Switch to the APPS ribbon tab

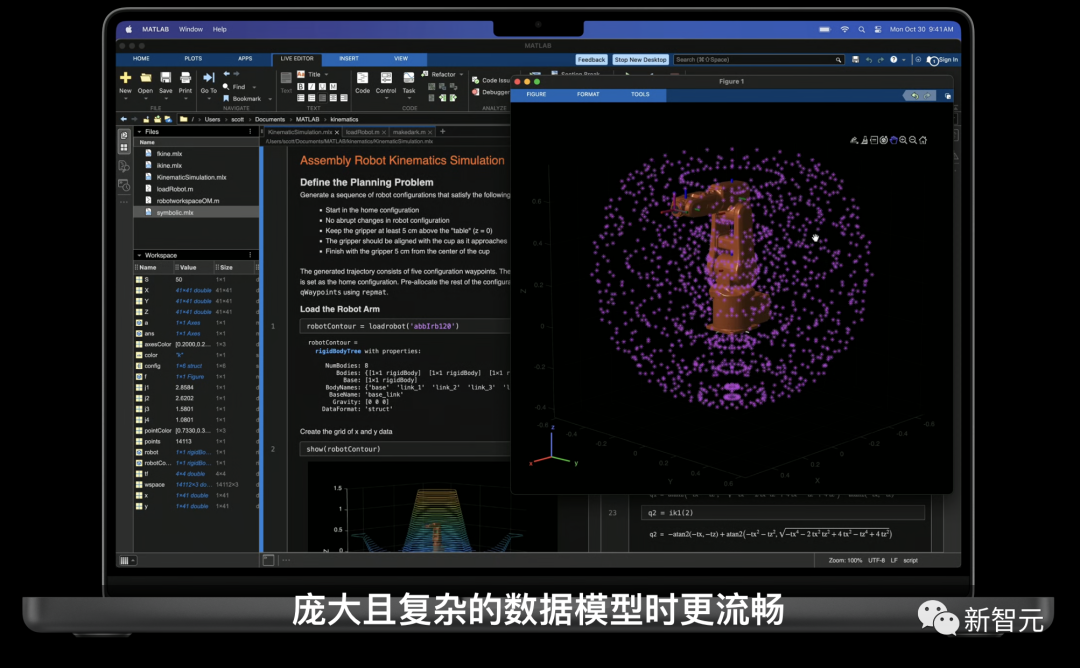pyautogui.click(x=245, y=59)
